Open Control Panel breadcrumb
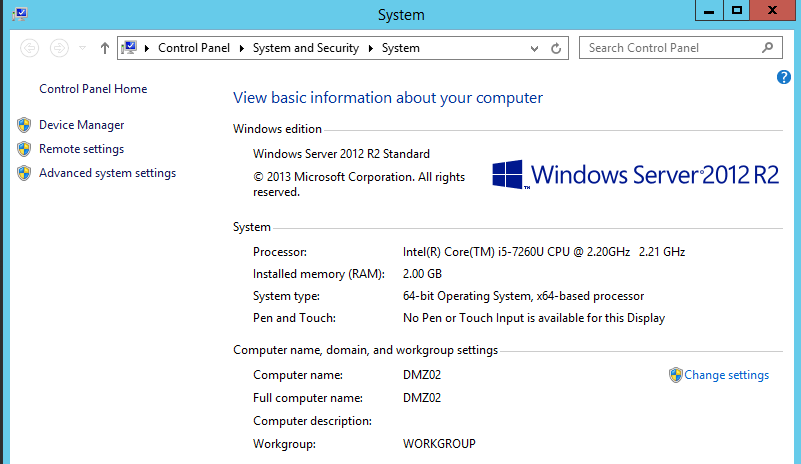The height and width of the screenshot is (464, 801). coord(194,48)
